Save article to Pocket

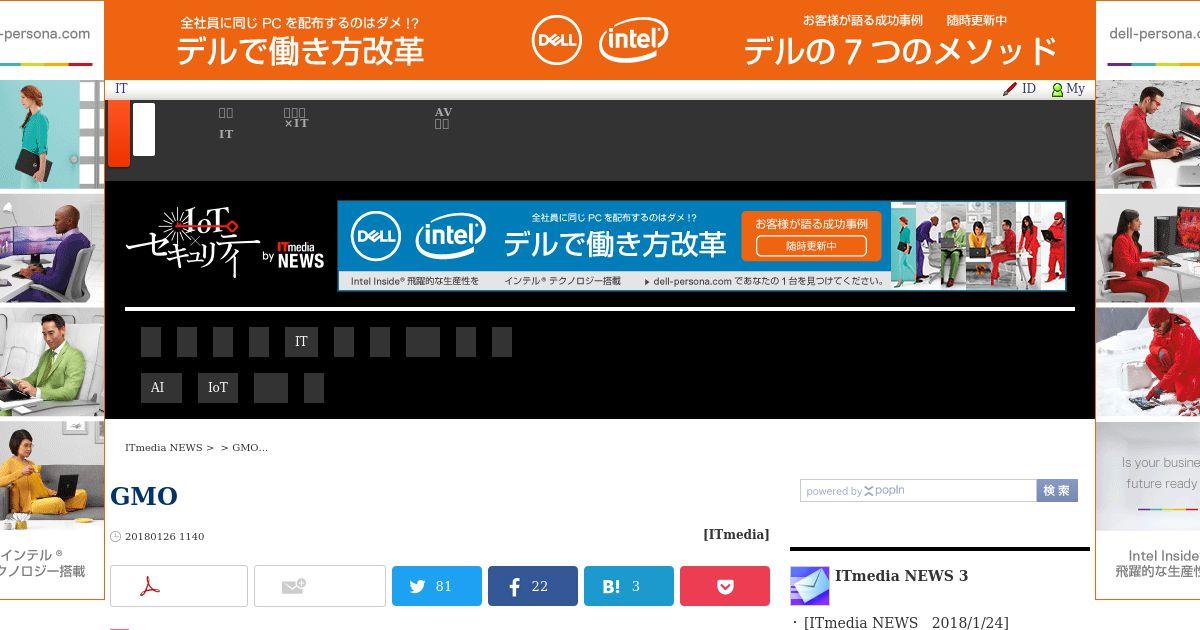click(x=725, y=586)
